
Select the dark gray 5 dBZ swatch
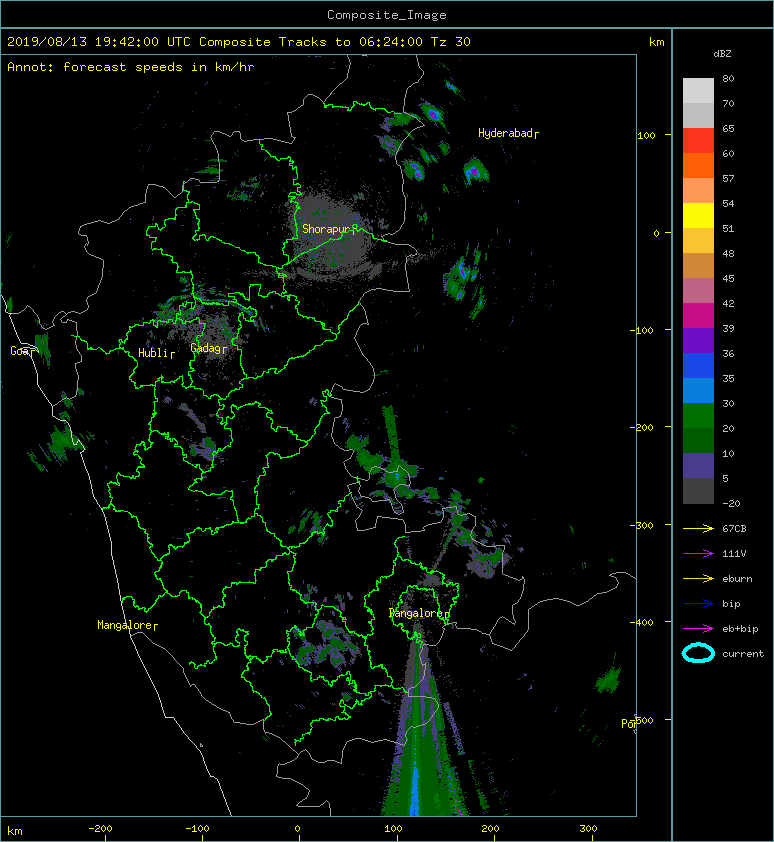click(698, 490)
